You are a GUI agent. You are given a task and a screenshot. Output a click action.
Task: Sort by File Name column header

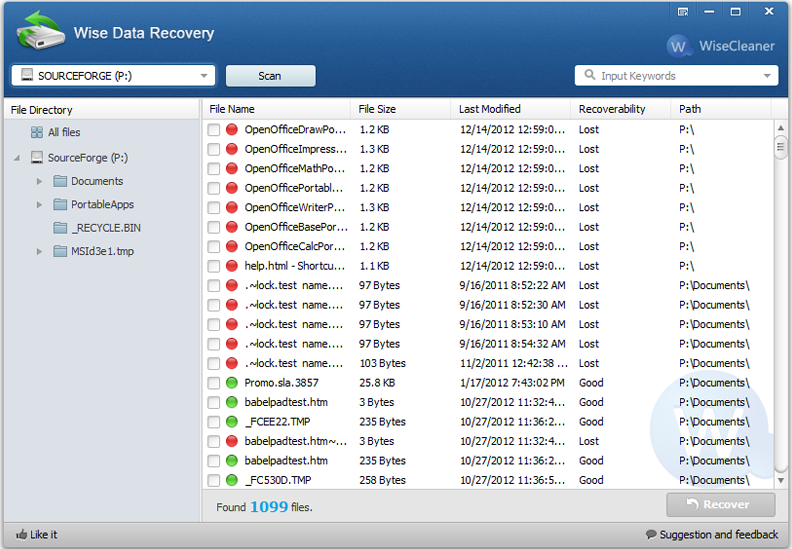(x=276, y=109)
